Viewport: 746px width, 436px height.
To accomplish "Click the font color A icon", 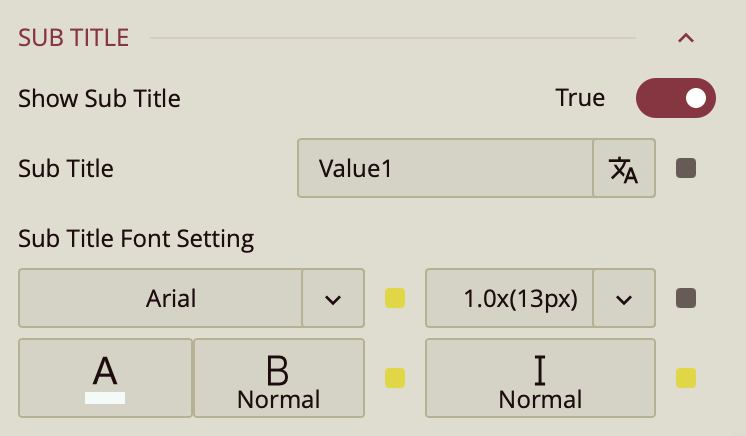I will click(x=105, y=371).
